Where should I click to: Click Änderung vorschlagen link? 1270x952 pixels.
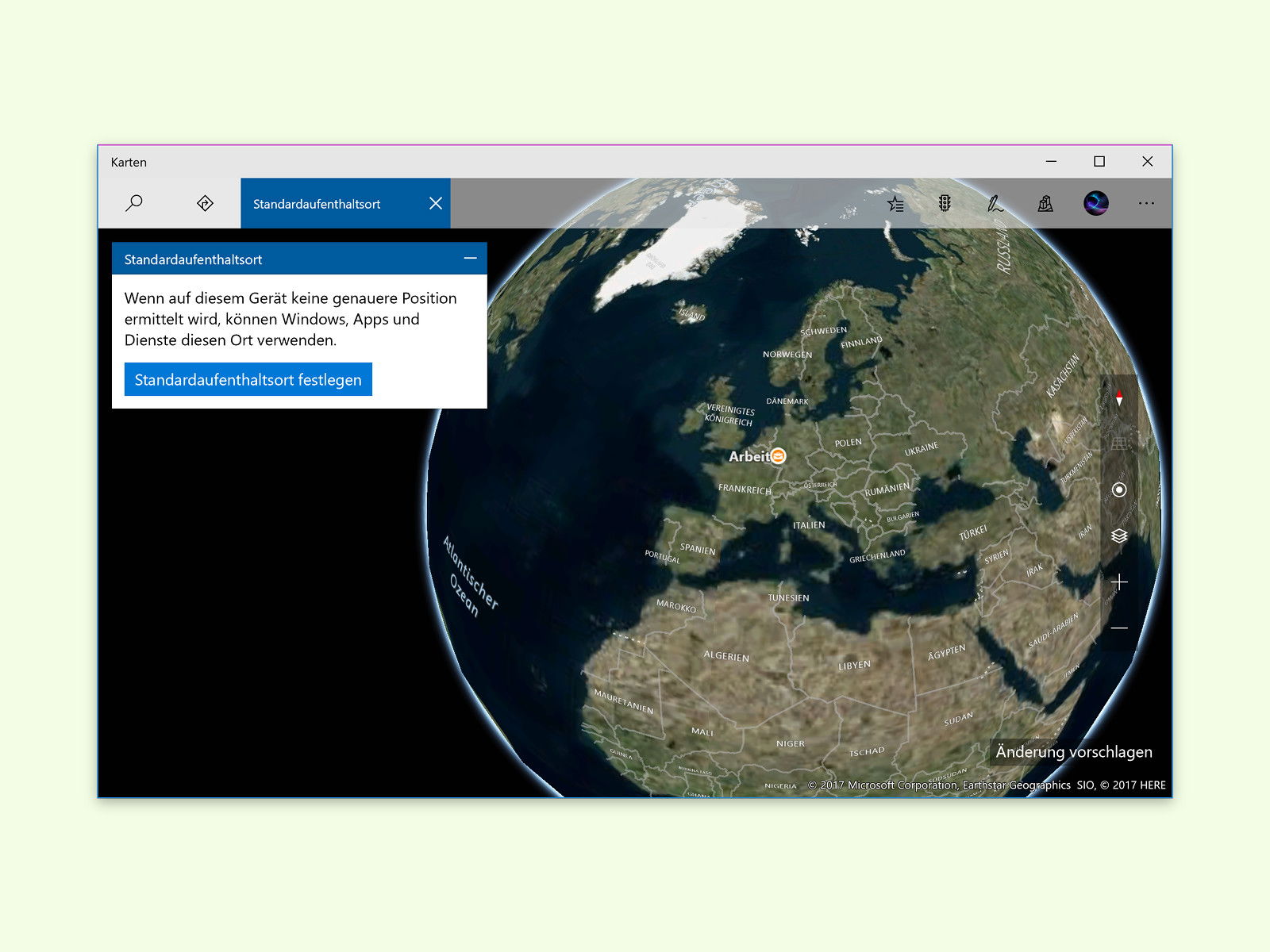pos(1074,751)
